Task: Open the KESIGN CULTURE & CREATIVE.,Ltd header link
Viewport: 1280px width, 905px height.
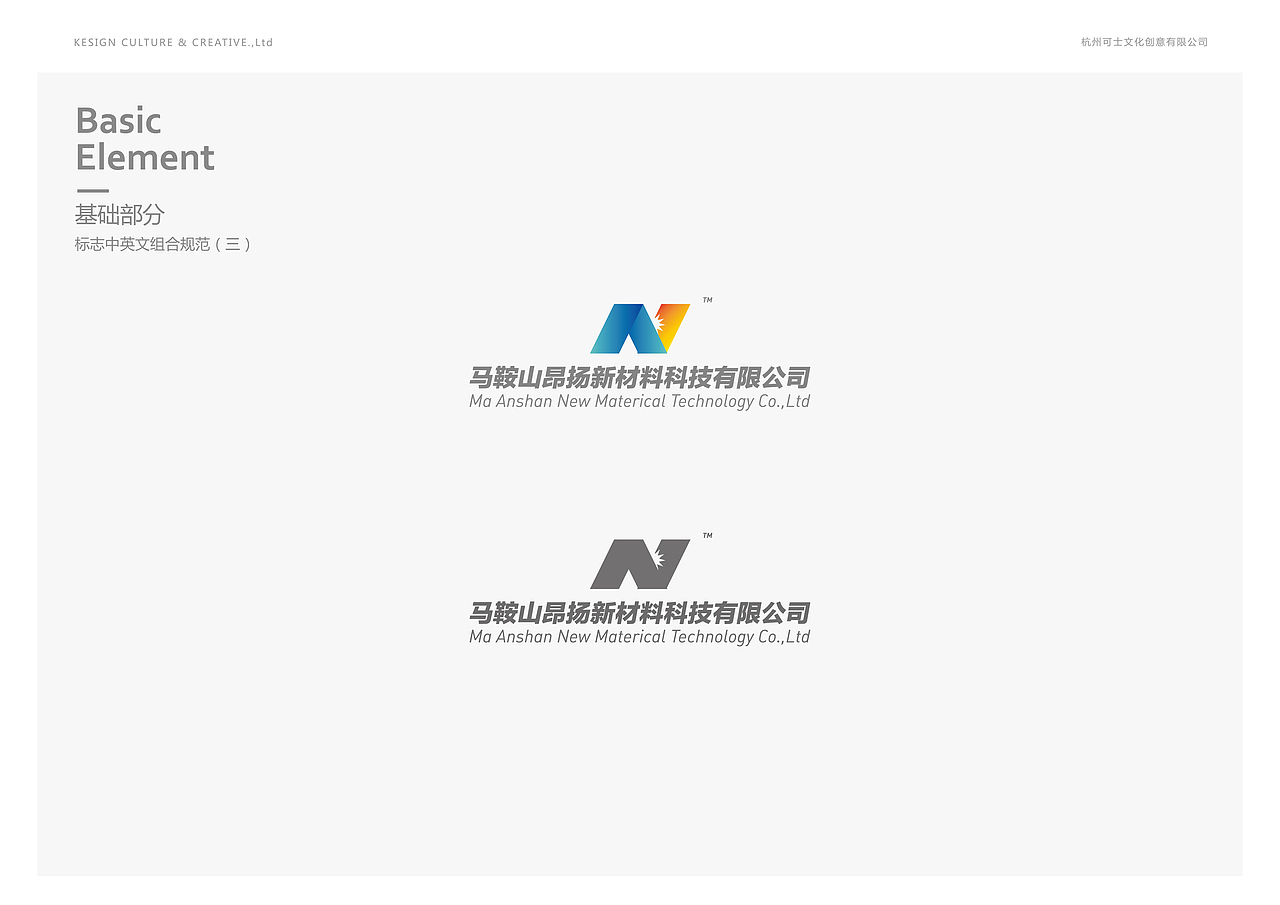Action: pyautogui.click(x=174, y=42)
